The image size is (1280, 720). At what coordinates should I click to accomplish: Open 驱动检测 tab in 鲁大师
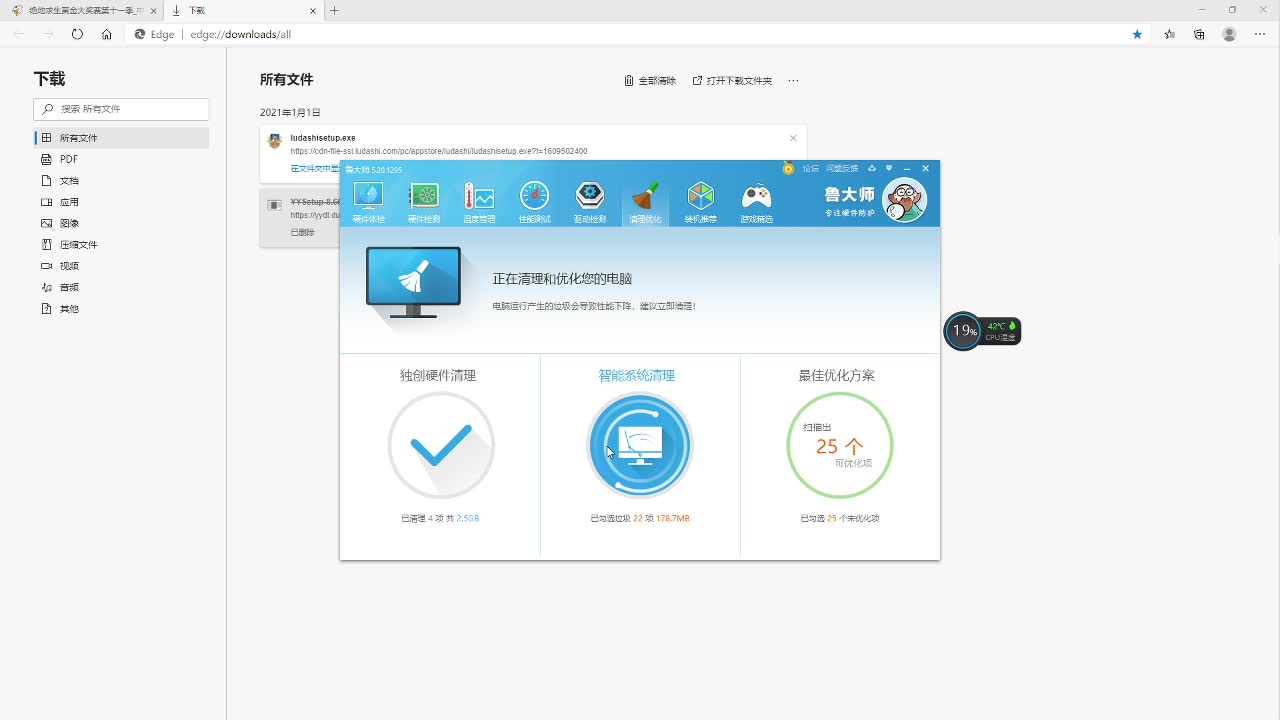coord(590,202)
